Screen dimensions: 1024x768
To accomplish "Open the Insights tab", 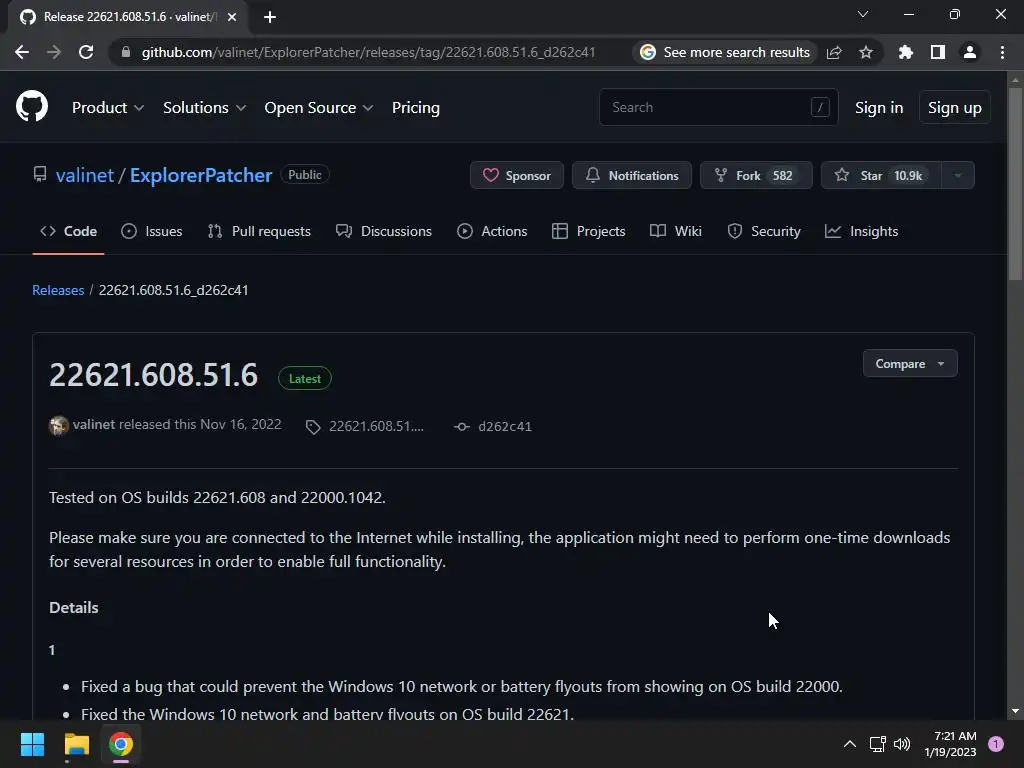I will (861, 231).
